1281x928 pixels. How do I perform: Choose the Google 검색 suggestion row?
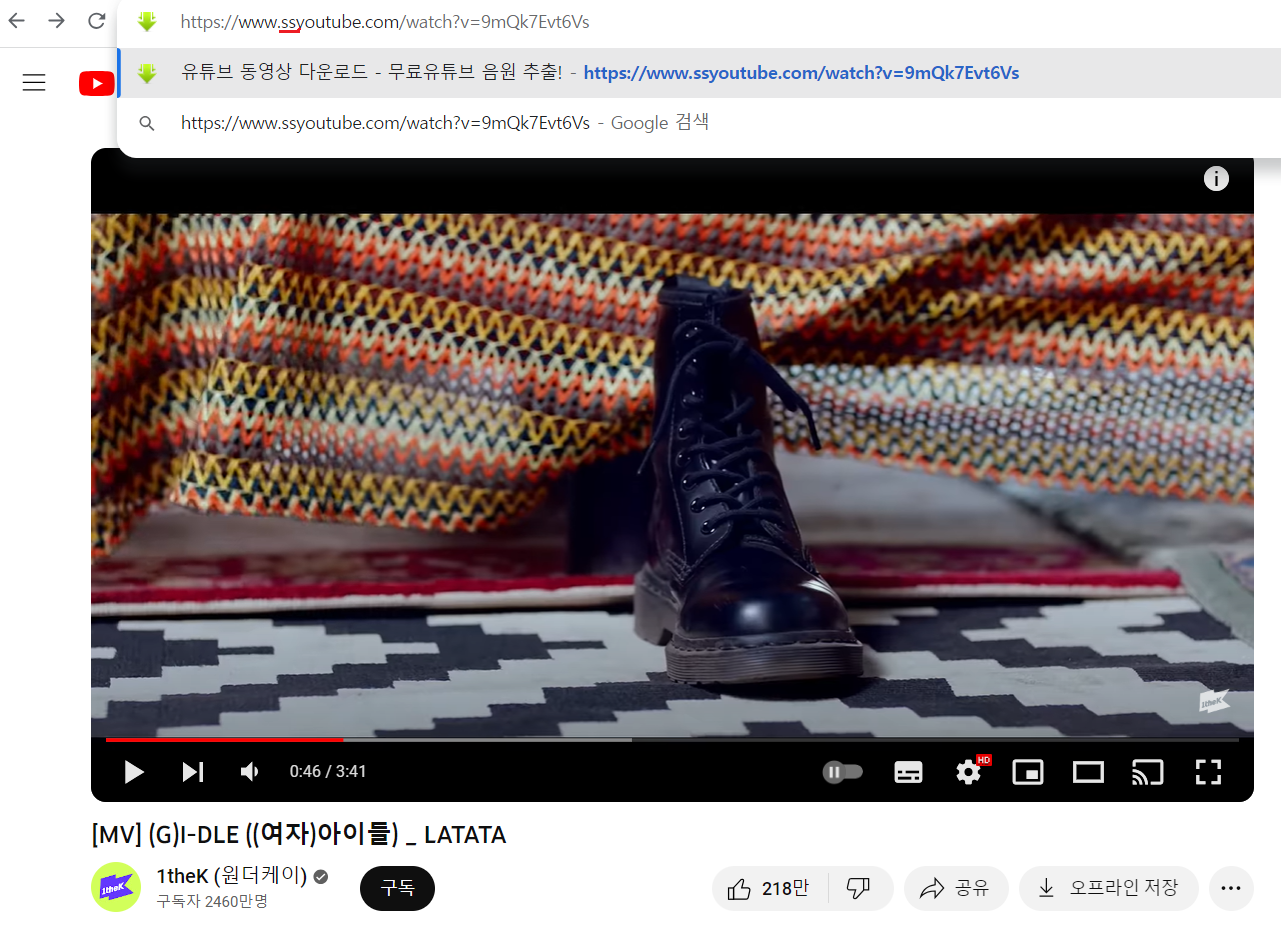[699, 123]
